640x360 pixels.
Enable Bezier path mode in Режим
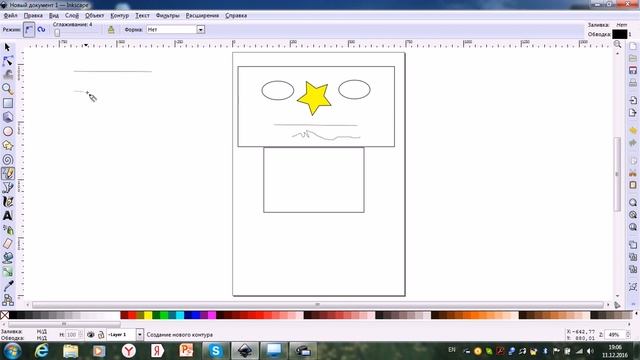(x=29, y=30)
